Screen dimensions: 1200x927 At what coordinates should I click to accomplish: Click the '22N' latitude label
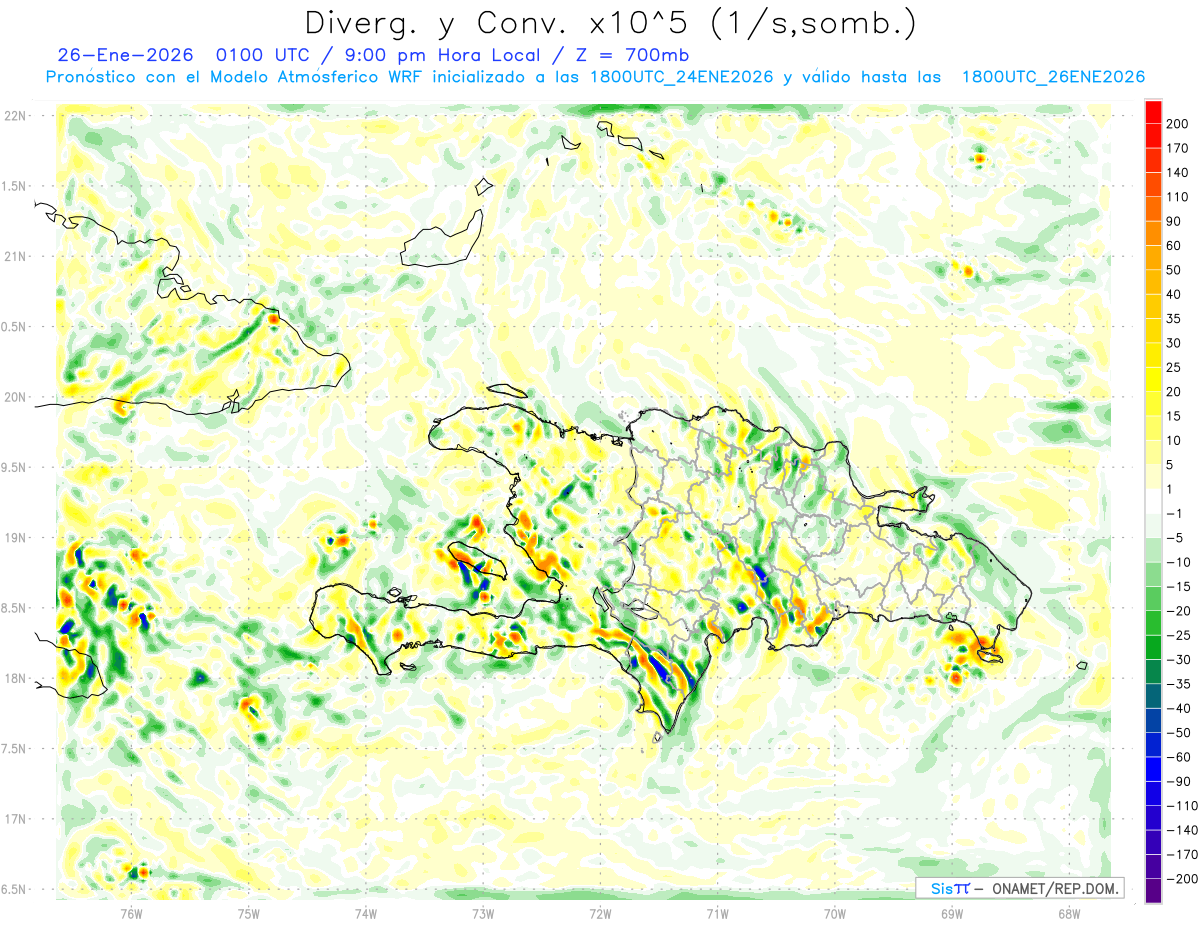tap(15, 116)
